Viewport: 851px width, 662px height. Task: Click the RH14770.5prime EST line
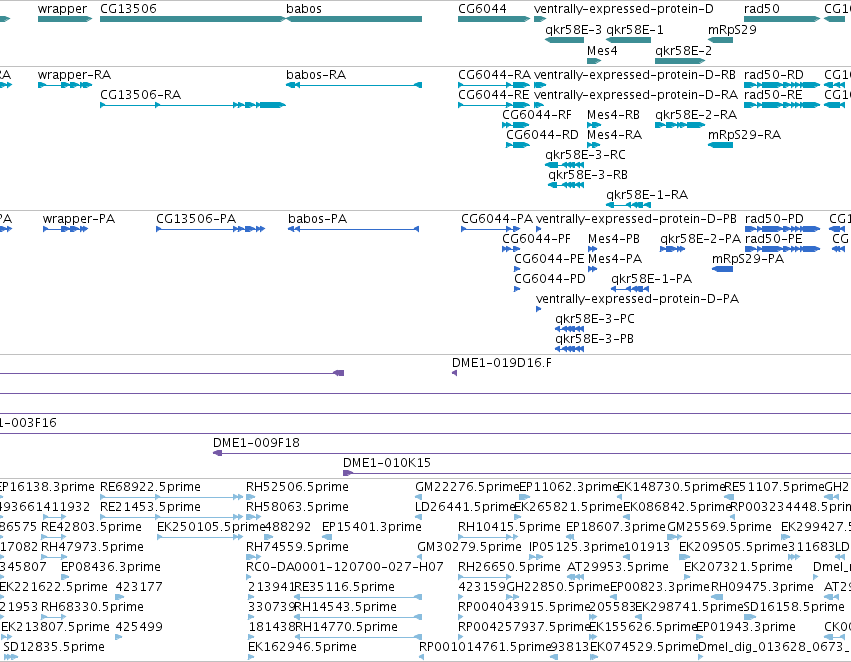(x=358, y=637)
